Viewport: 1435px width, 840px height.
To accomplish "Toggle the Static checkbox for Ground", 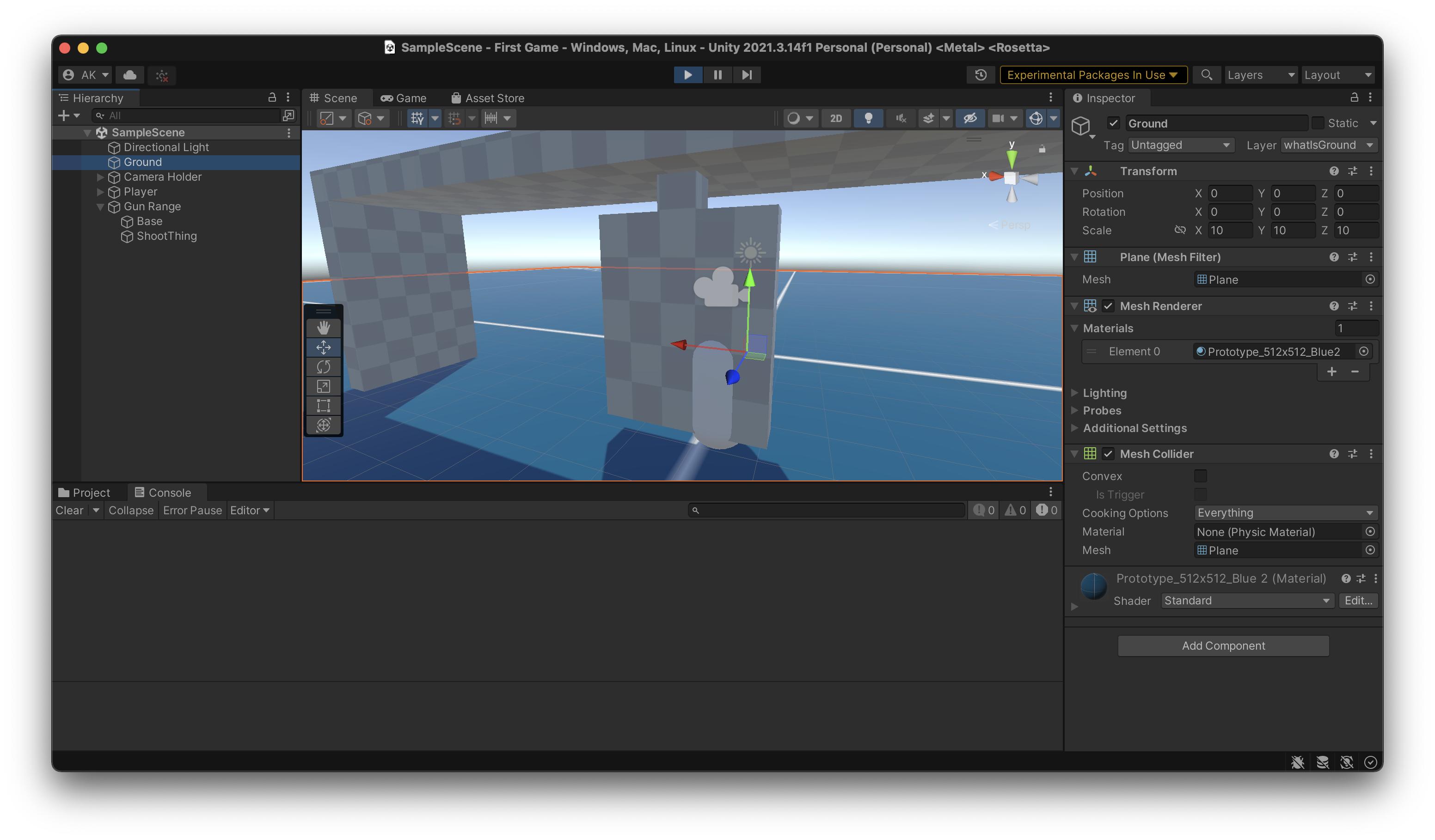I will (1318, 123).
